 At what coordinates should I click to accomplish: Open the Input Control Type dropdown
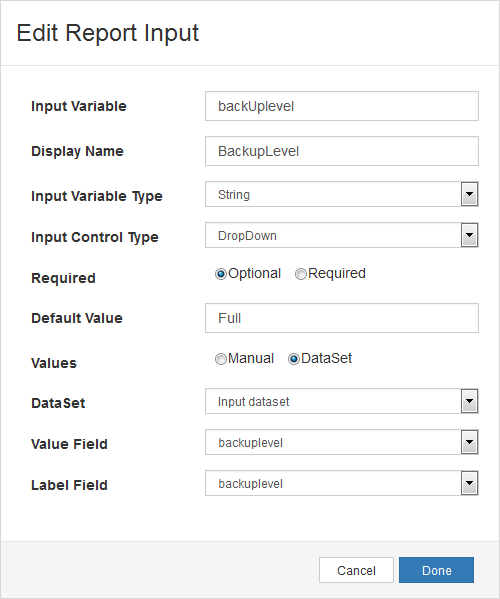point(342,235)
